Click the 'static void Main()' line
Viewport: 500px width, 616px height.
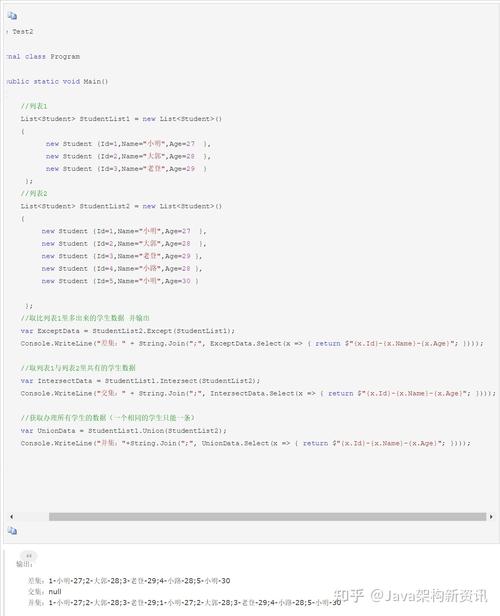tap(57, 82)
